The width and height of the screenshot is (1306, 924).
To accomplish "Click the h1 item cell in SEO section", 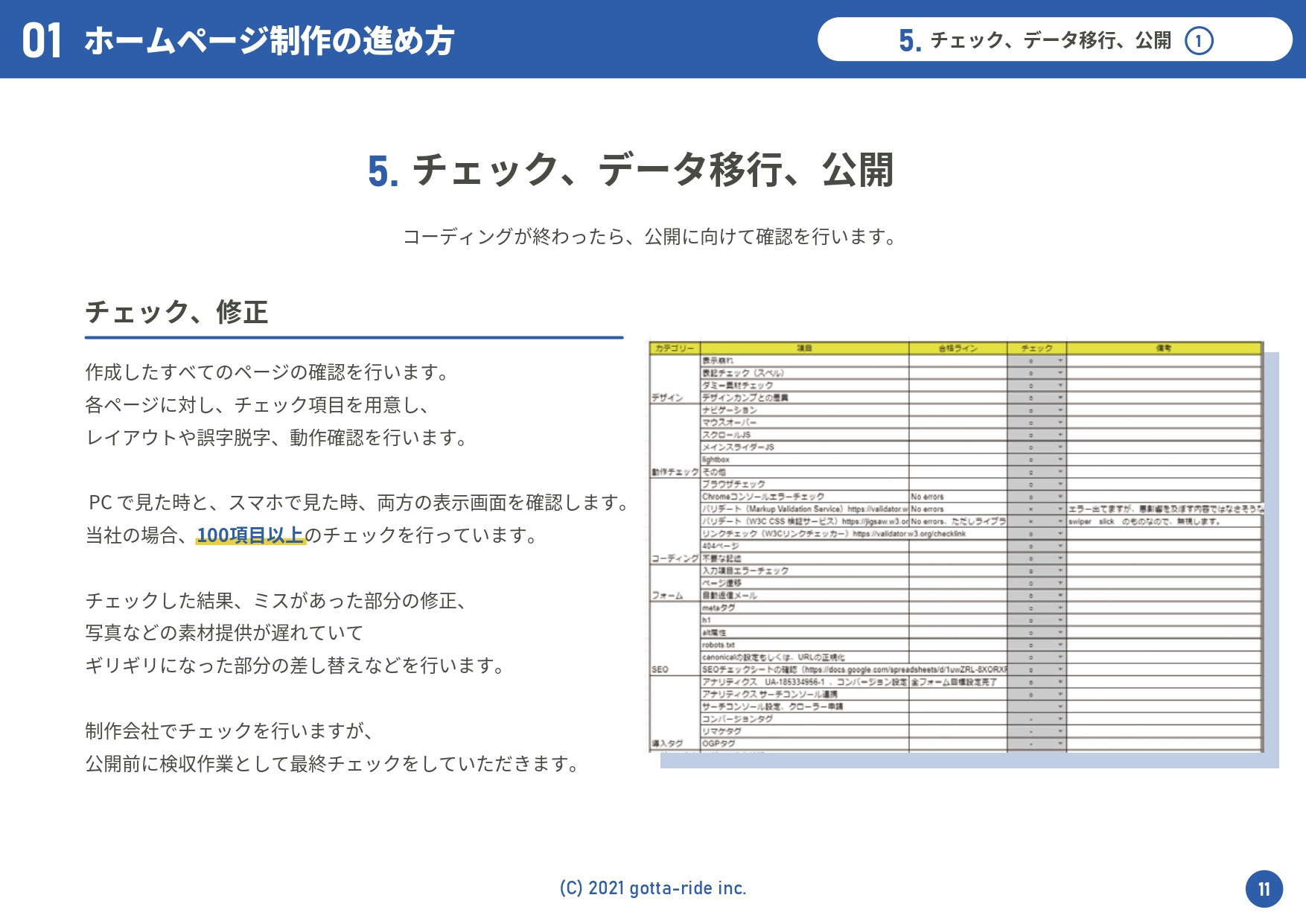I will [x=707, y=620].
